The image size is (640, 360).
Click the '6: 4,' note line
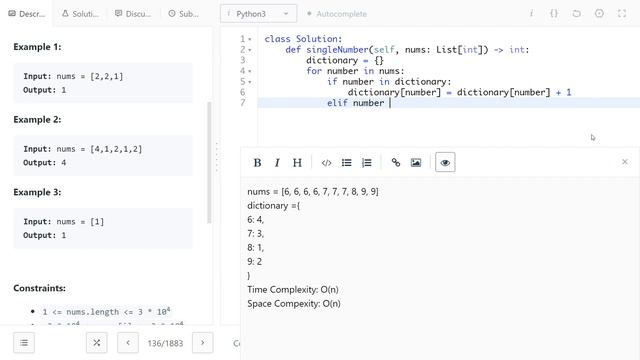click(x=256, y=220)
